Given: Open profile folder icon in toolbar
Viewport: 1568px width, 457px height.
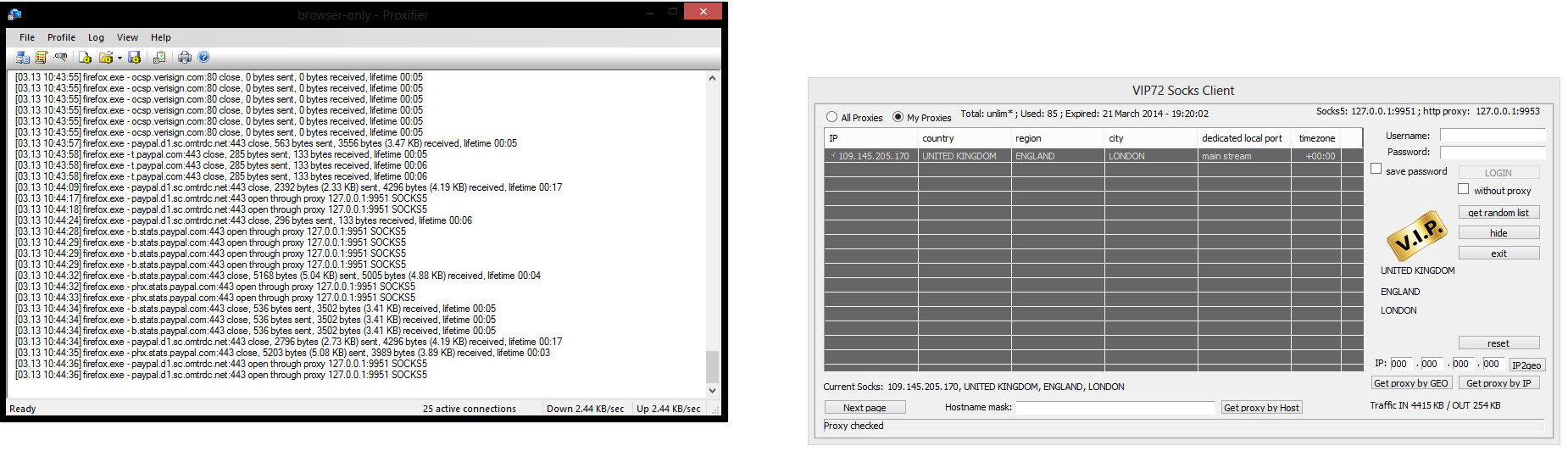Looking at the screenshot, I should coord(106,58).
